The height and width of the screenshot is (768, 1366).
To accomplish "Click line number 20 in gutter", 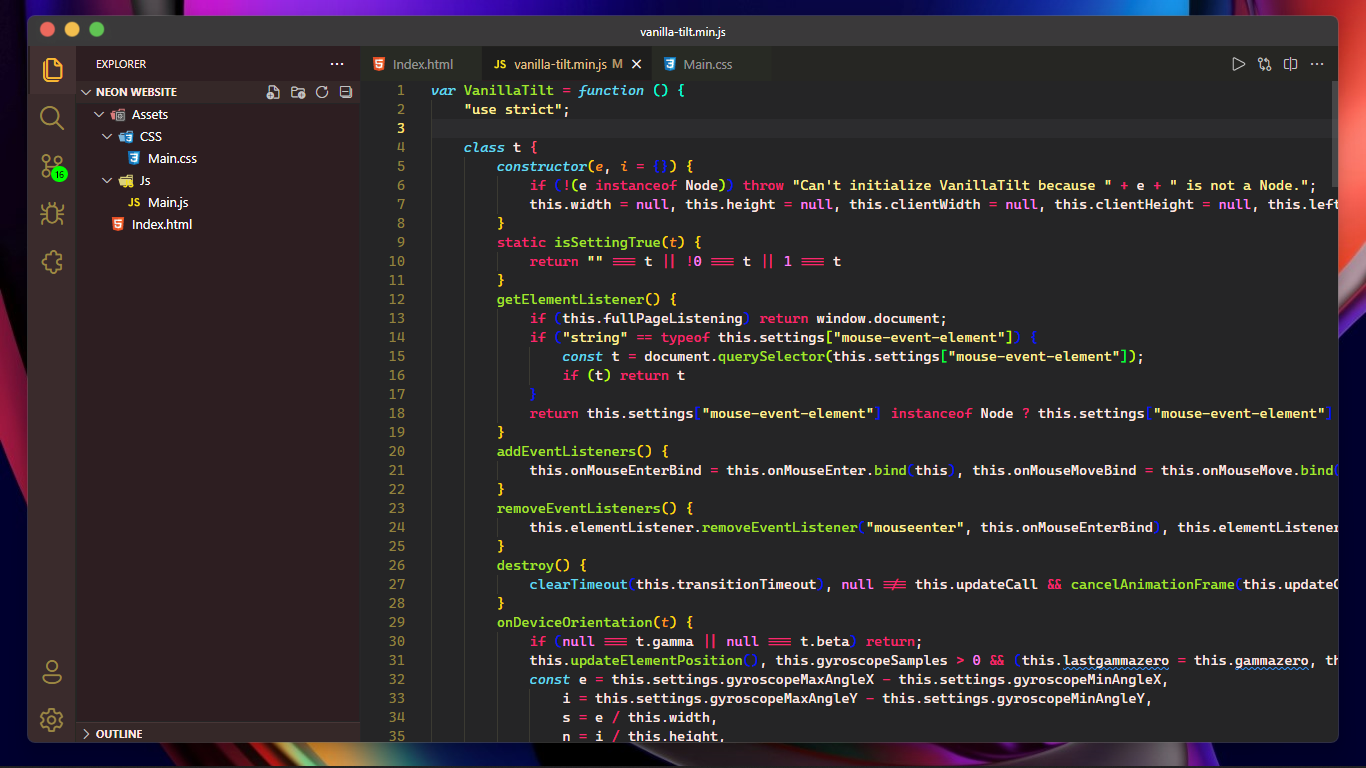I will coord(397,451).
